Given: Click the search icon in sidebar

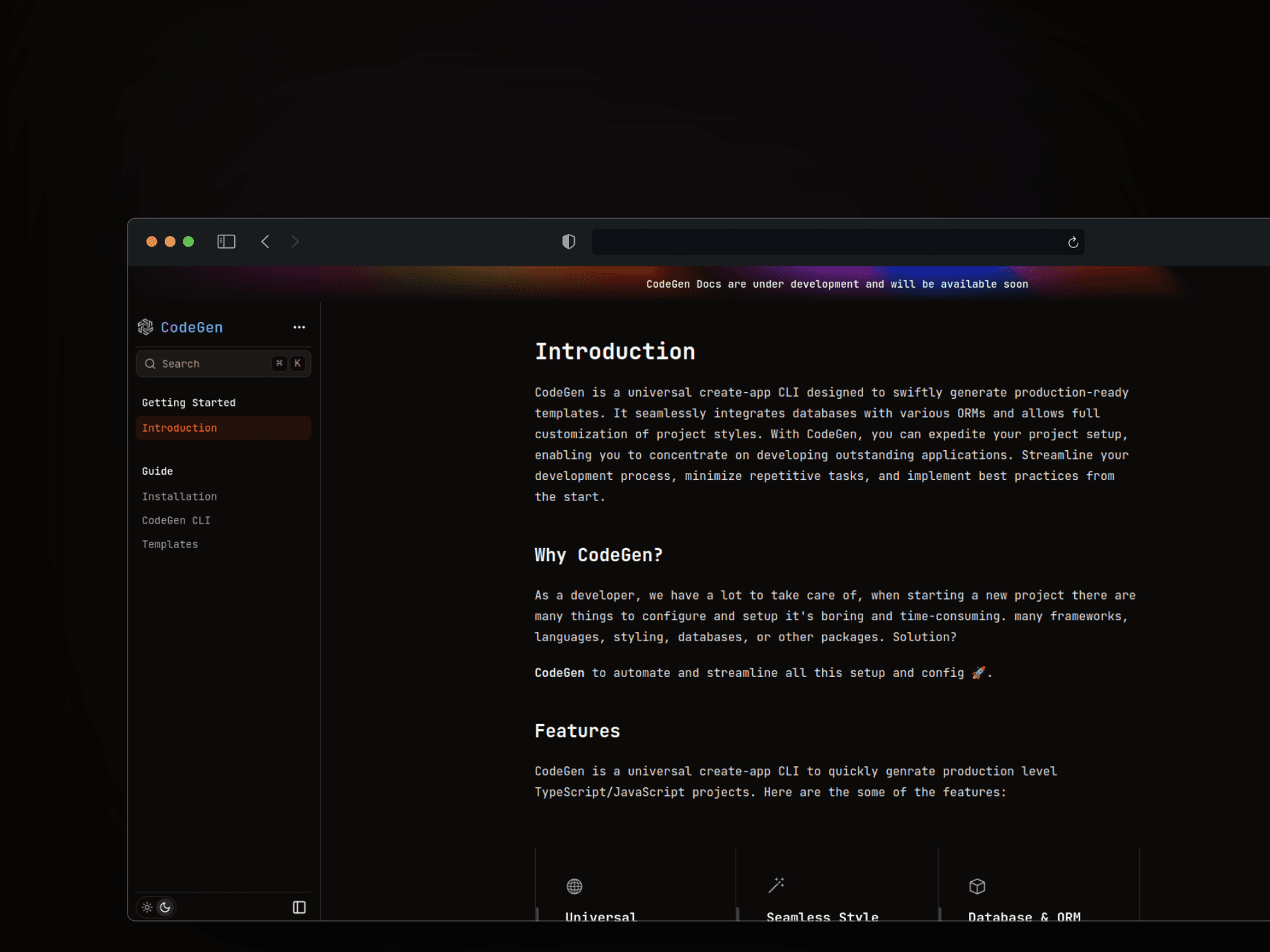Looking at the screenshot, I should point(150,363).
